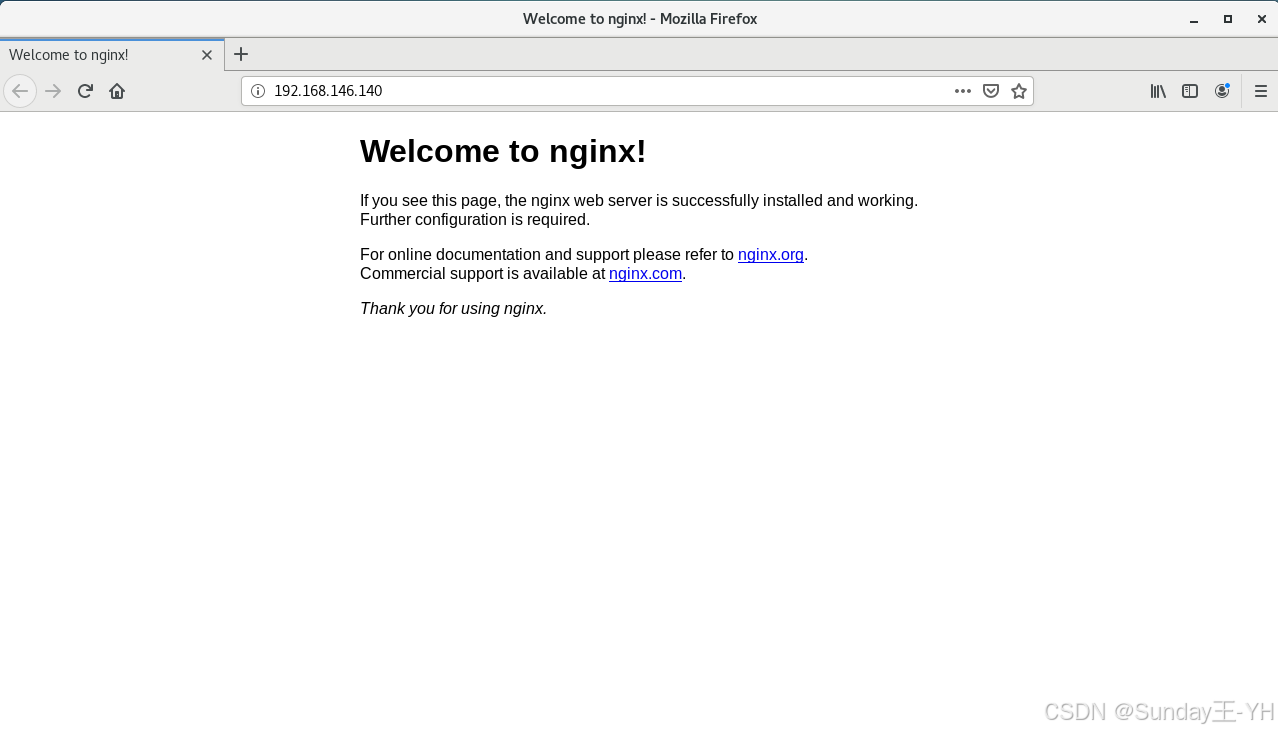This screenshot has height=733, width=1278.
Task: Click the Firefox Account icon
Action: (1222, 91)
